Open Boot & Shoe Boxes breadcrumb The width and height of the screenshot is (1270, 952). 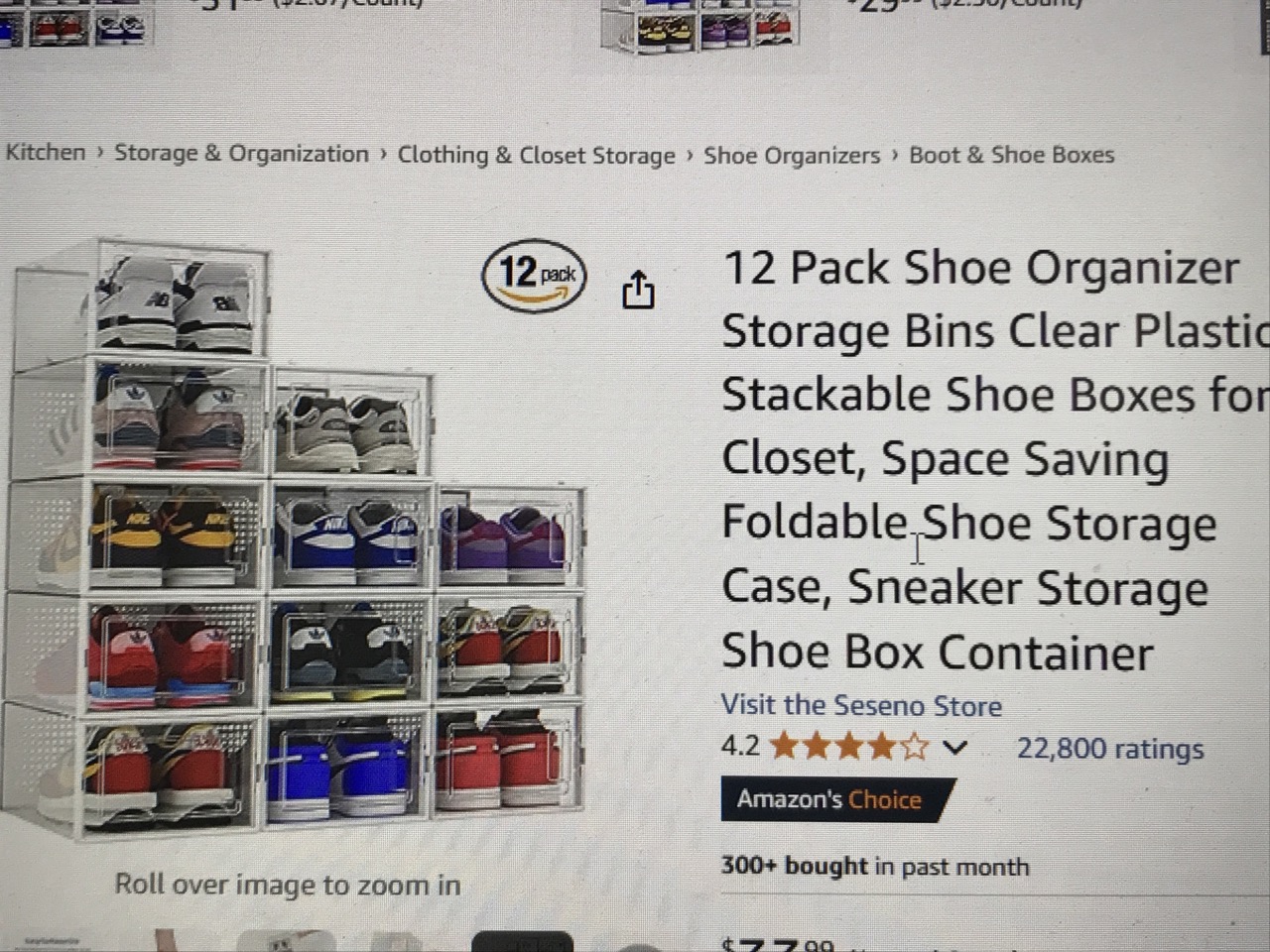tap(1012, 155)
